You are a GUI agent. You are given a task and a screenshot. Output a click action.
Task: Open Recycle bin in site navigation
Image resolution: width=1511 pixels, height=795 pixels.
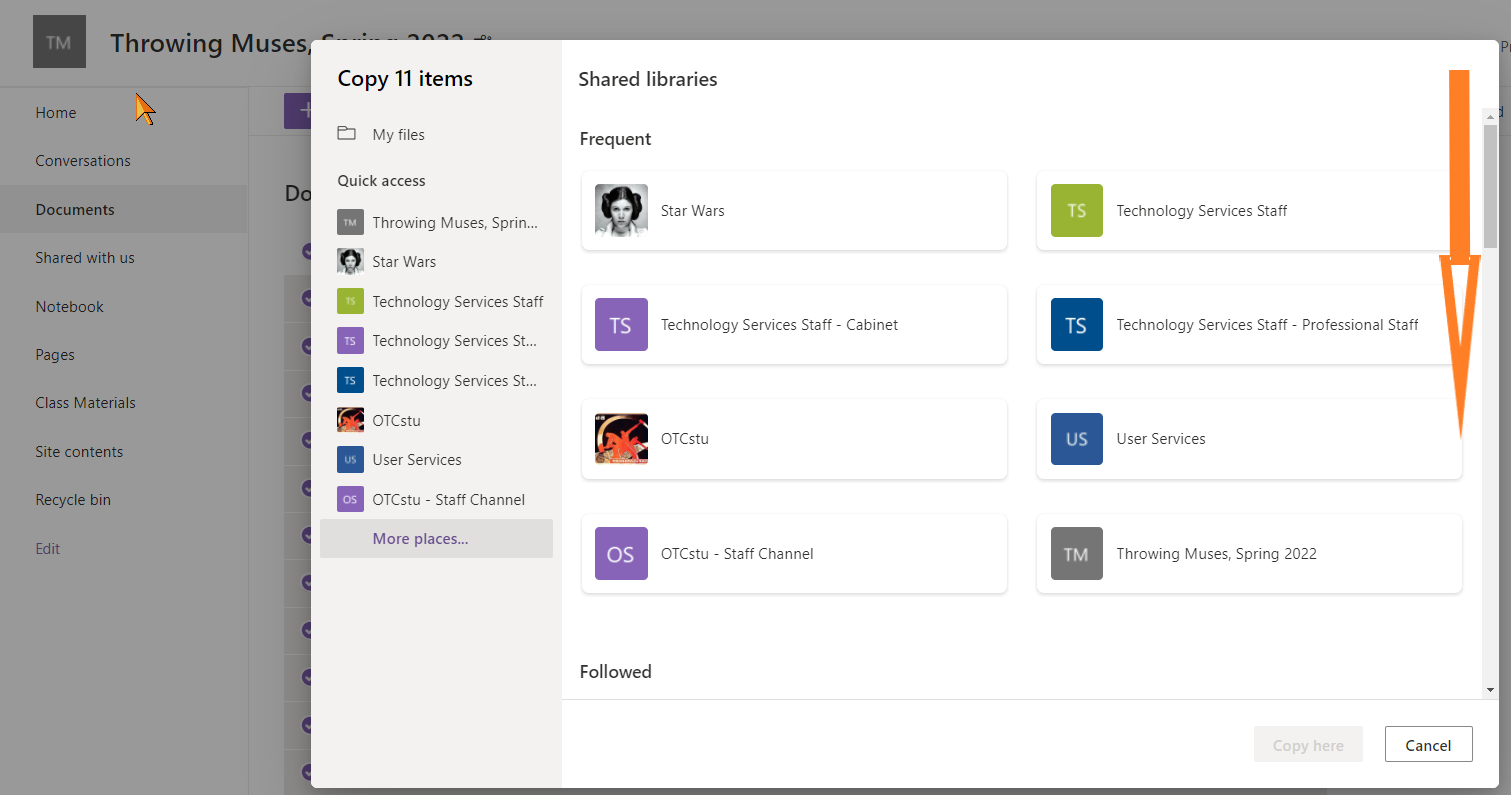click(73, 500)
